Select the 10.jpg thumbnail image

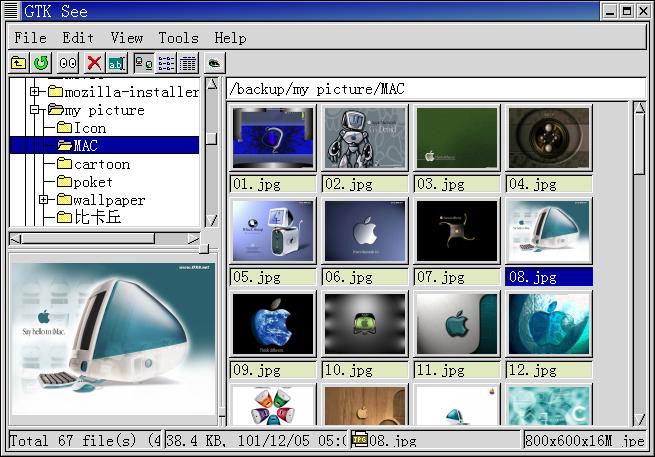tap(365, 324)
